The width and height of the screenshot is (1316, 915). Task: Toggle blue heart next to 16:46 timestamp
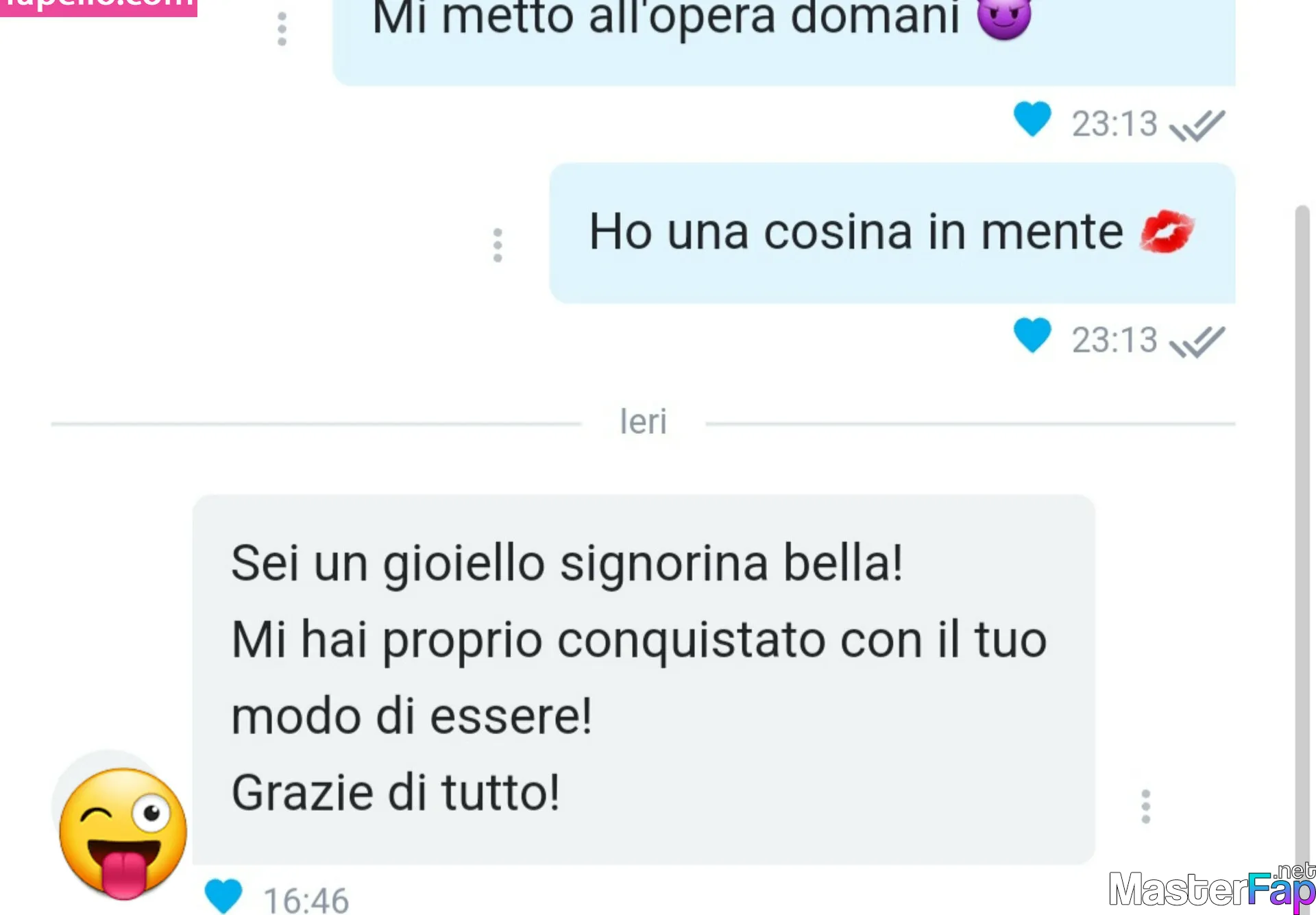tap(223, 896)
